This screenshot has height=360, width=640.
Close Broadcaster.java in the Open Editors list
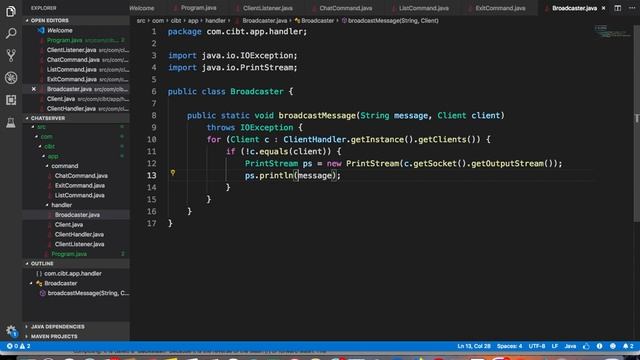[34, 89]
